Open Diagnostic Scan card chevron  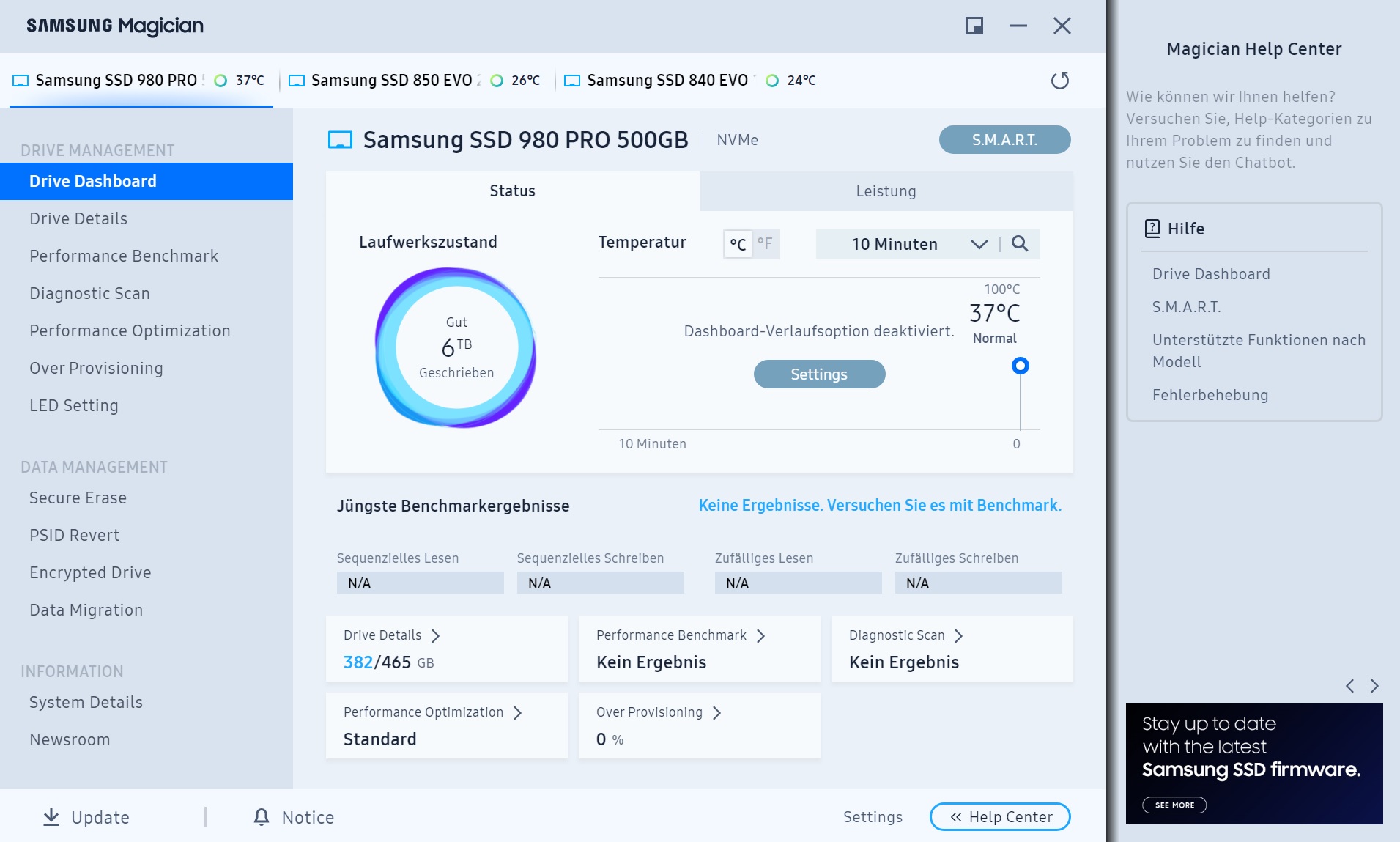coord(959,635)
